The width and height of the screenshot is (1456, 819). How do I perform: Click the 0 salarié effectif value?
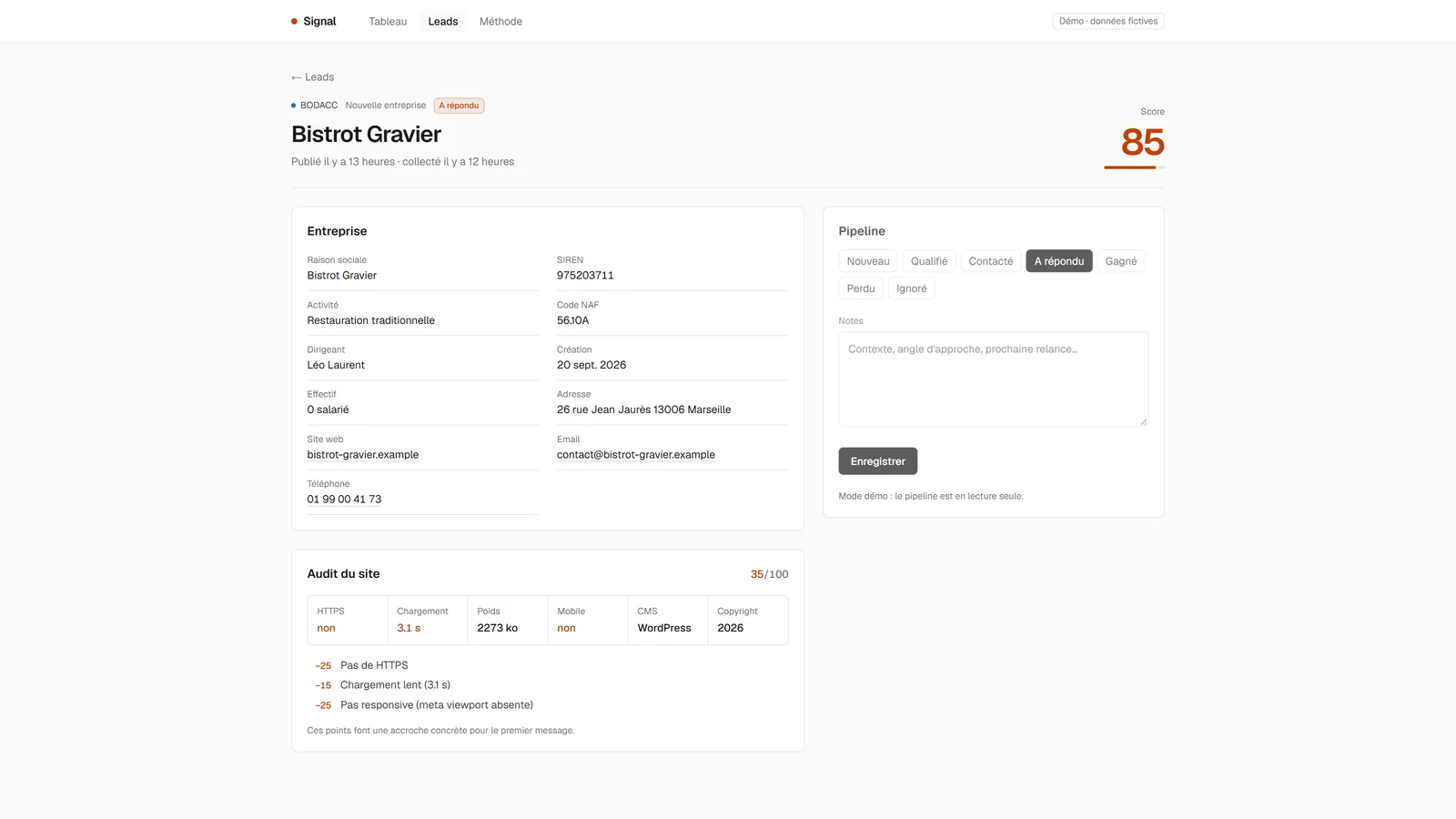(x=328, y=409)
